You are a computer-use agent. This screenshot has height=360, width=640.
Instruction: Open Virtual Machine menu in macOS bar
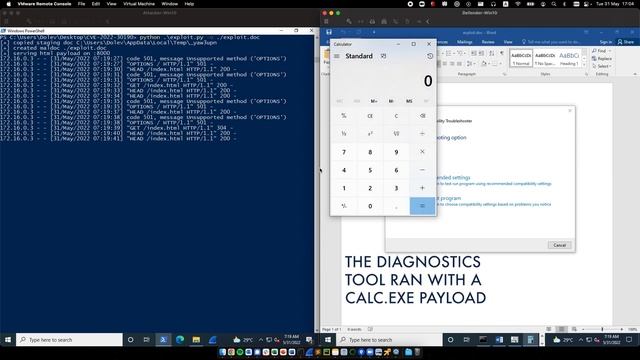point(139,4)
